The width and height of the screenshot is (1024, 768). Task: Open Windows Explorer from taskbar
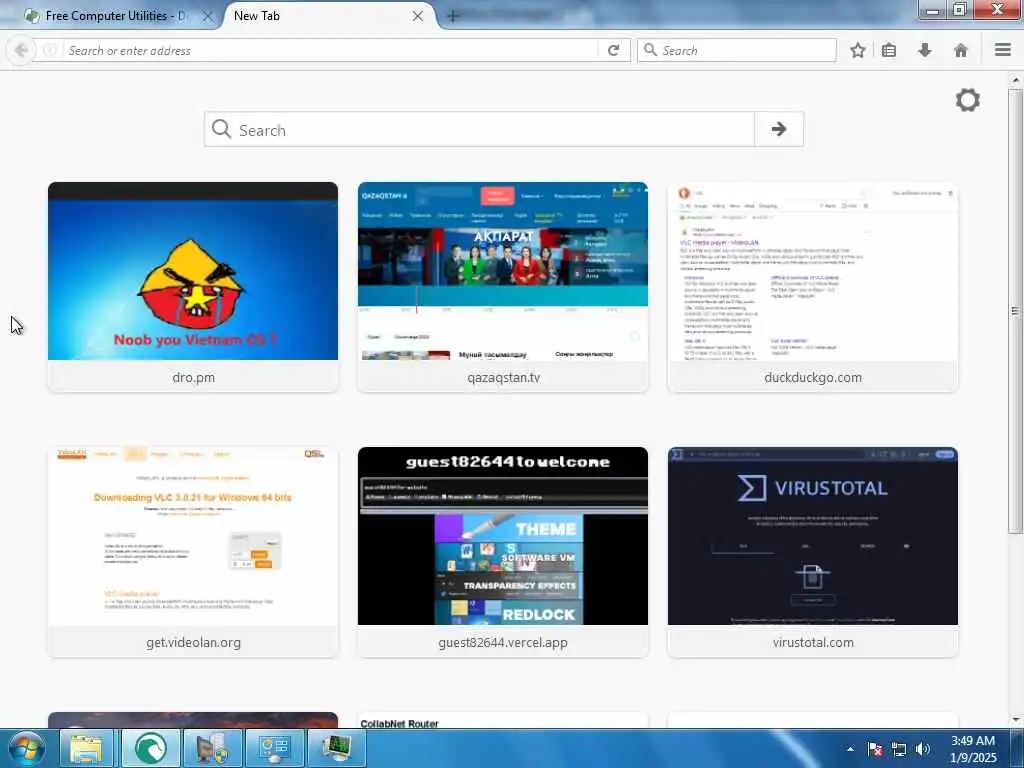point(87,748)
